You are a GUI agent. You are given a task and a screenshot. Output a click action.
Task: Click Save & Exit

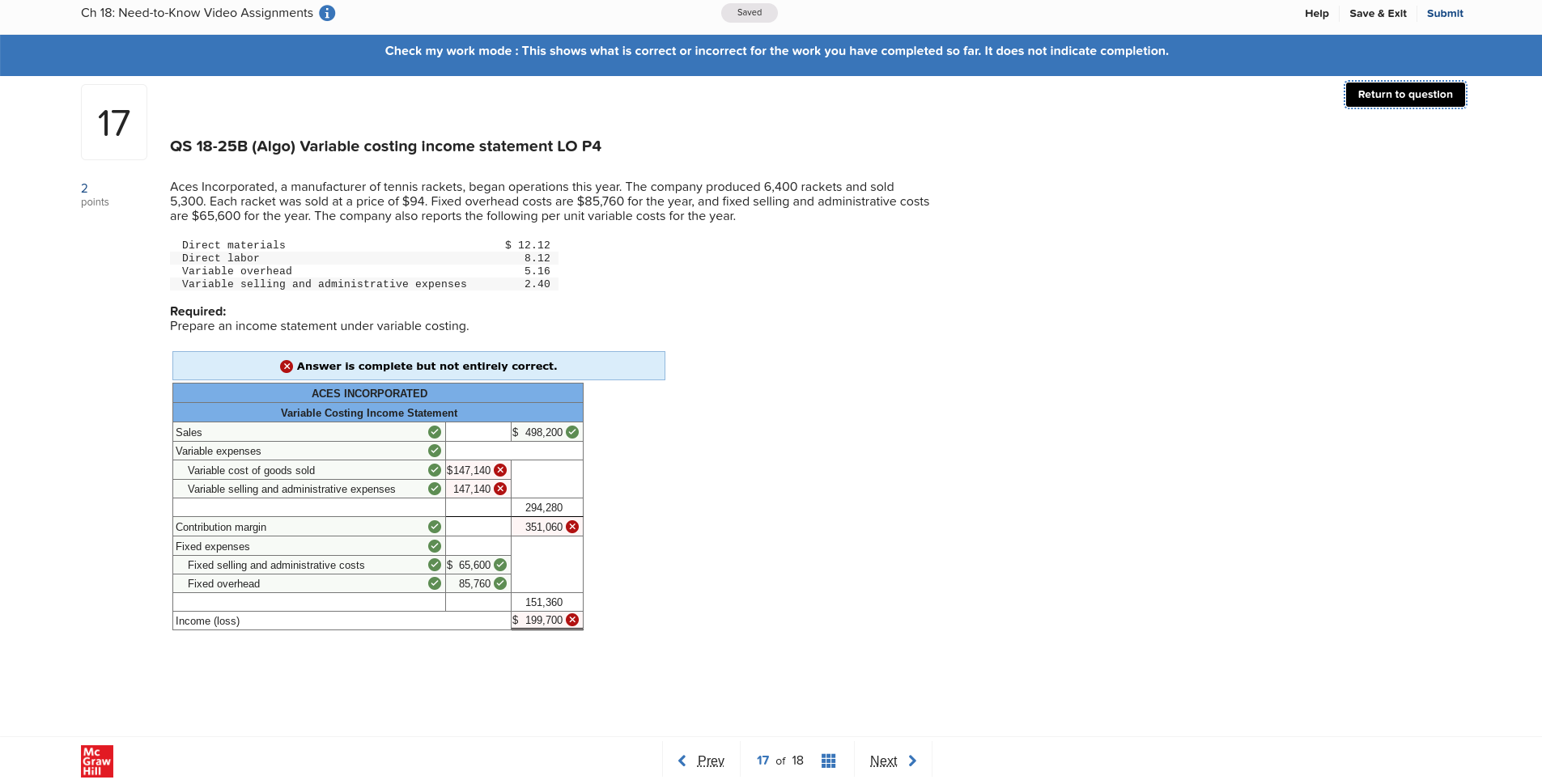[1378, 13]
